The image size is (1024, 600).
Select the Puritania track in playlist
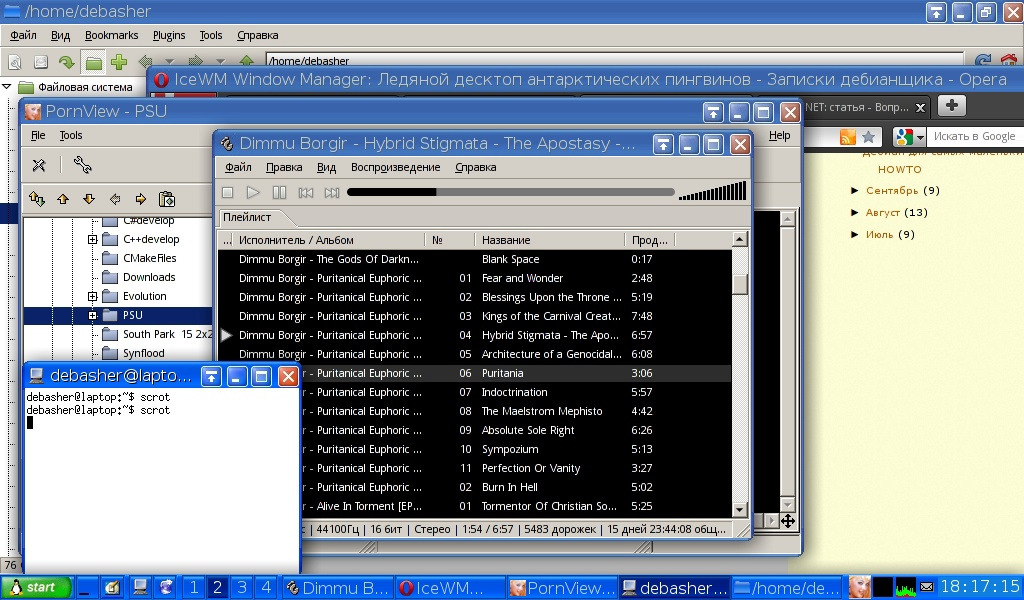point(502,373)
